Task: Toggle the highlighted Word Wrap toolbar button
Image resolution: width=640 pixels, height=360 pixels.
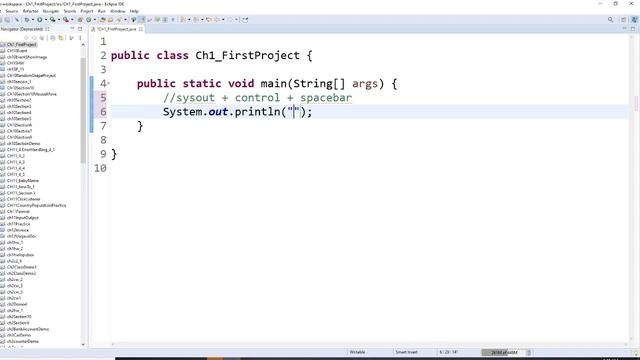Action: [x=142, y=20]
